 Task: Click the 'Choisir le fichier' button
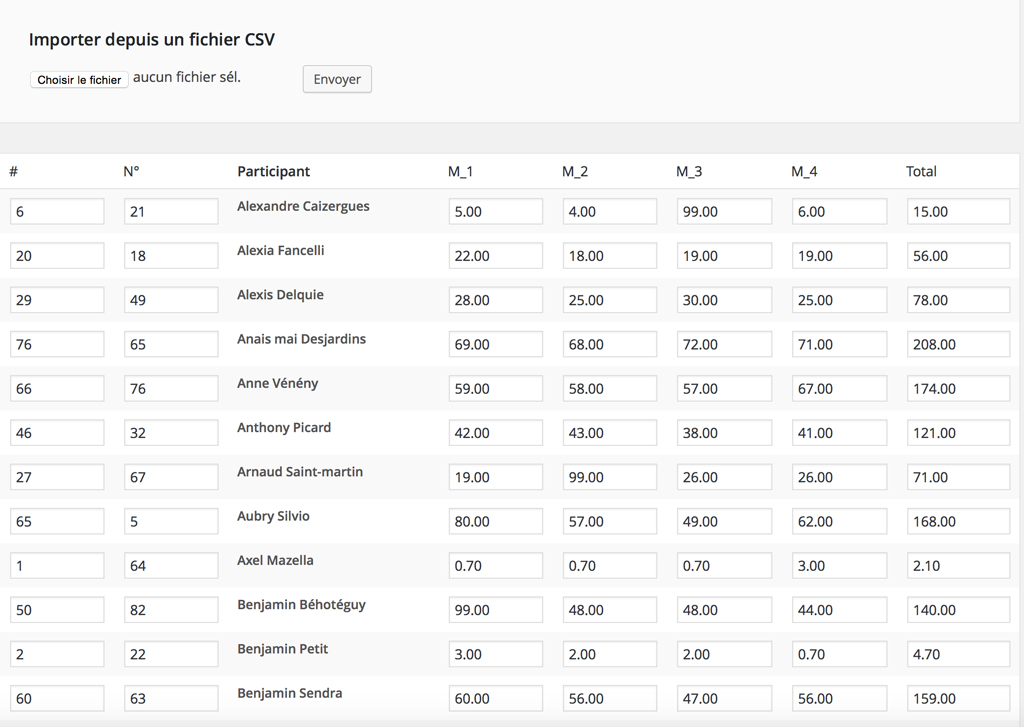point(79,80)
